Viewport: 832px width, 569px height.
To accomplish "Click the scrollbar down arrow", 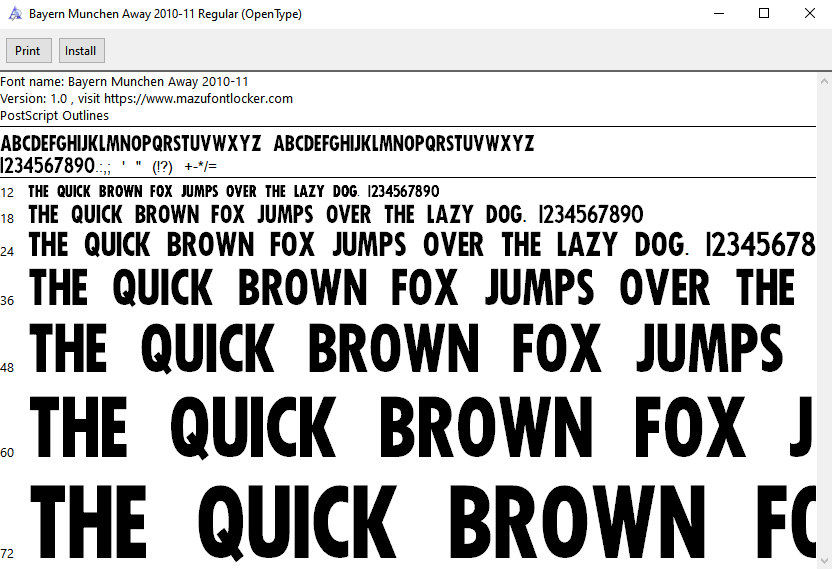I will pyautogui.click(x=824, y=561).
